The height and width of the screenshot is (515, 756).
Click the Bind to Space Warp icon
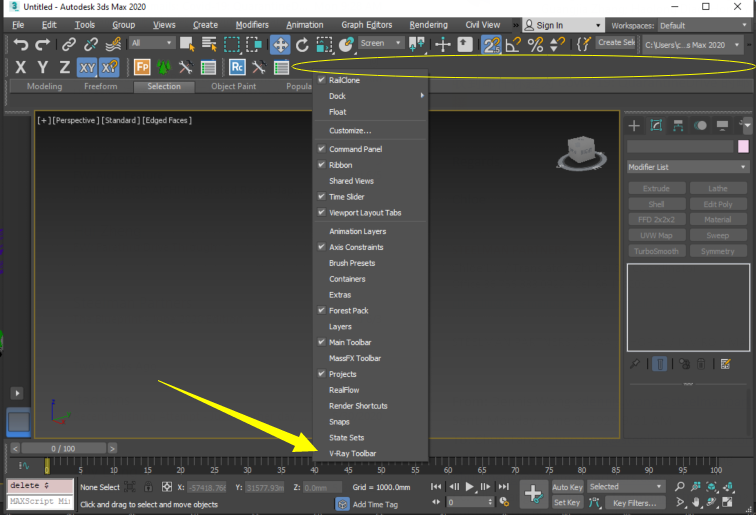click(113, 44)
